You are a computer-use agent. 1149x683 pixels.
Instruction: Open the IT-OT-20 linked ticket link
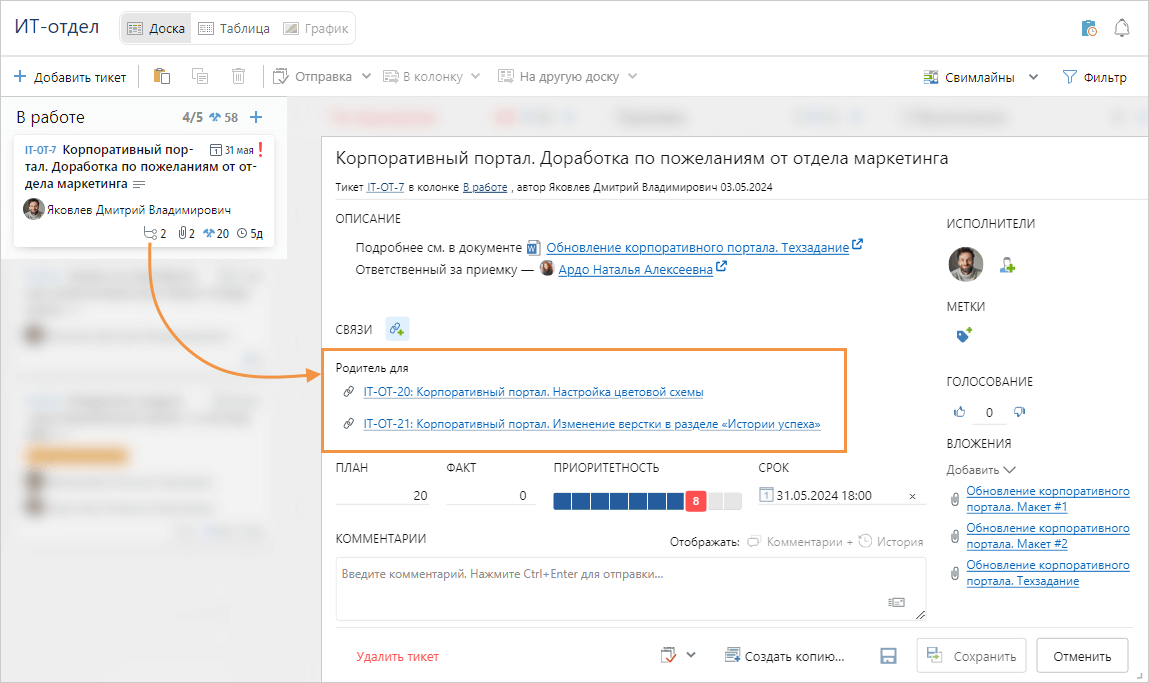tap(533, 392)
